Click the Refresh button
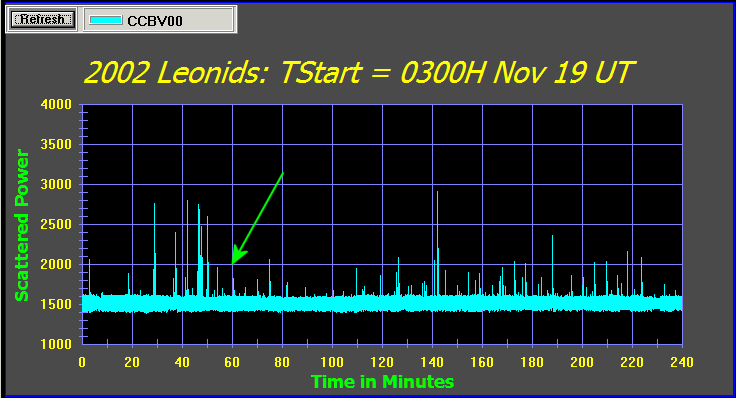The height and width of the screenshot is (398, 736). tap(42, 20)
